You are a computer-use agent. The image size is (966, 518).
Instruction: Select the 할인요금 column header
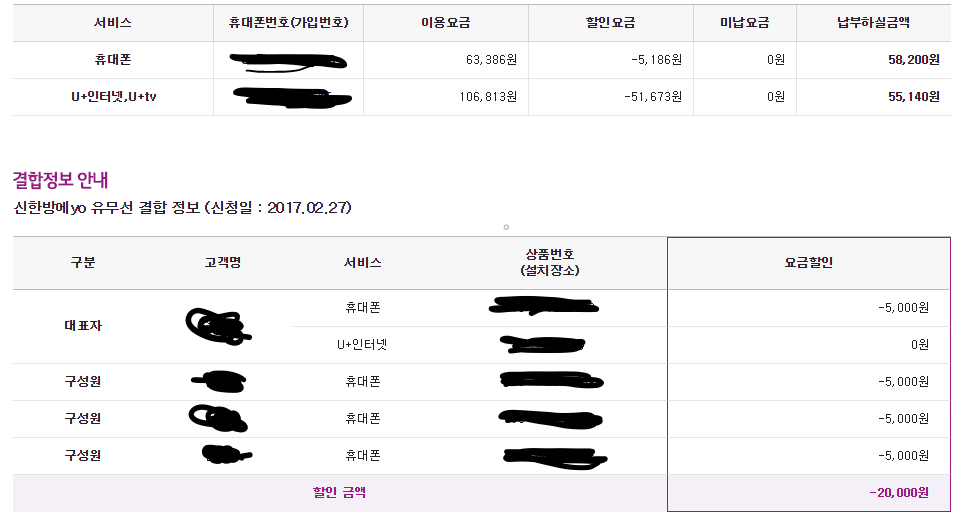click(610, 22)
